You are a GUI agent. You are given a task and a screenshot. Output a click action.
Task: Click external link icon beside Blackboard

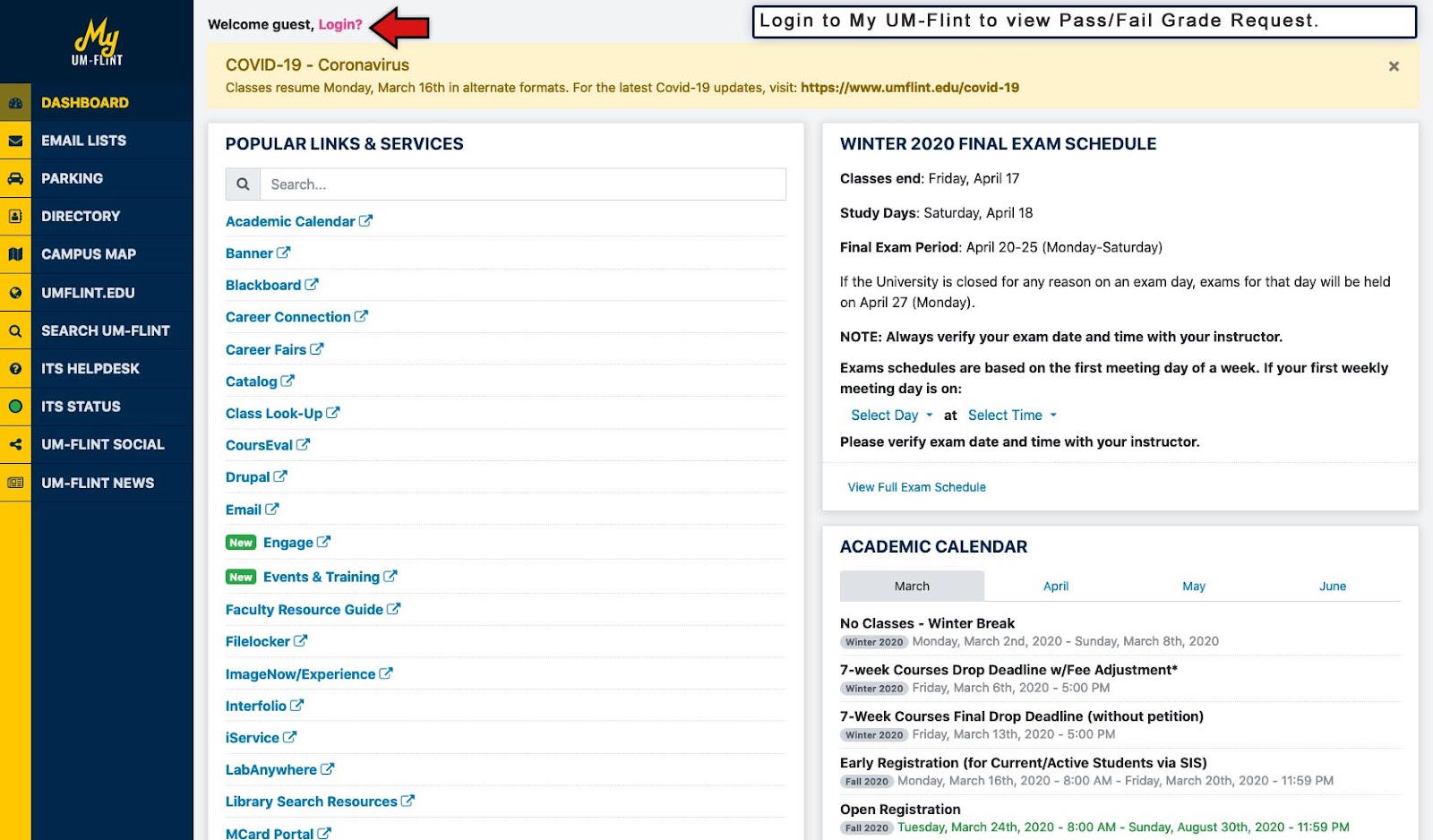(x=312, y=284)
